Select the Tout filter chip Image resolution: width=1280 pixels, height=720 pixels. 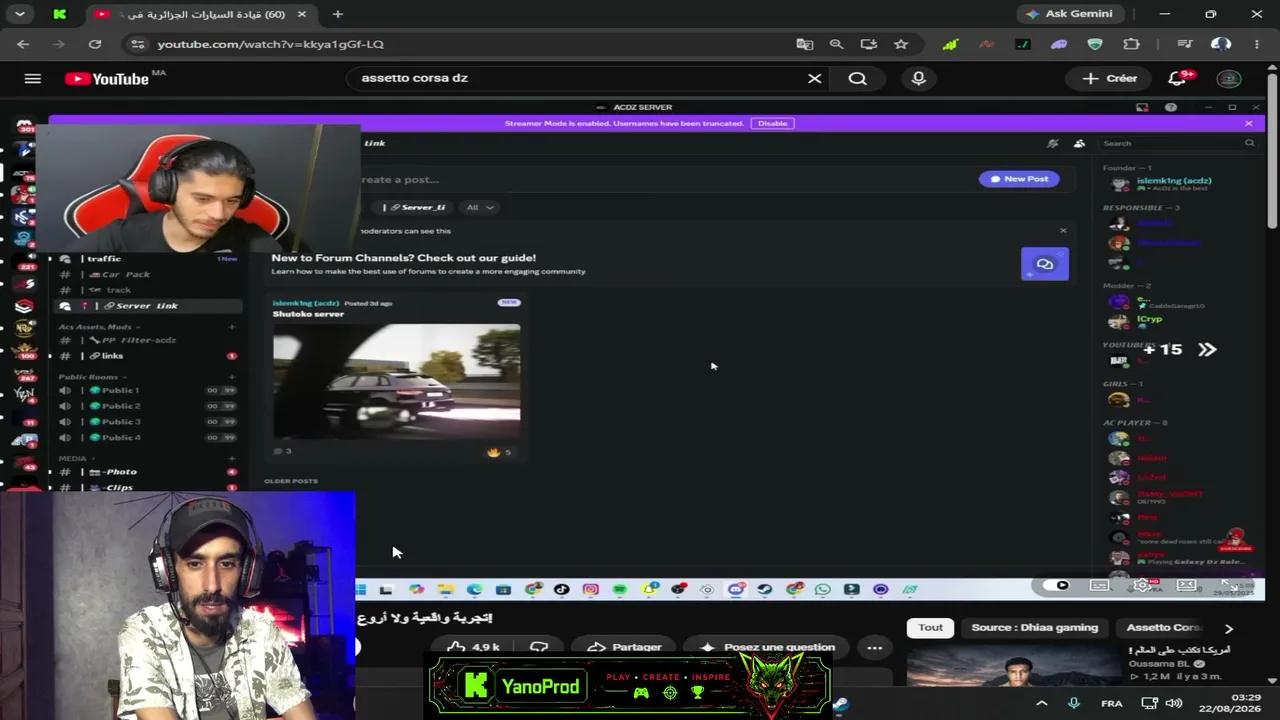(x=930, y=628)
